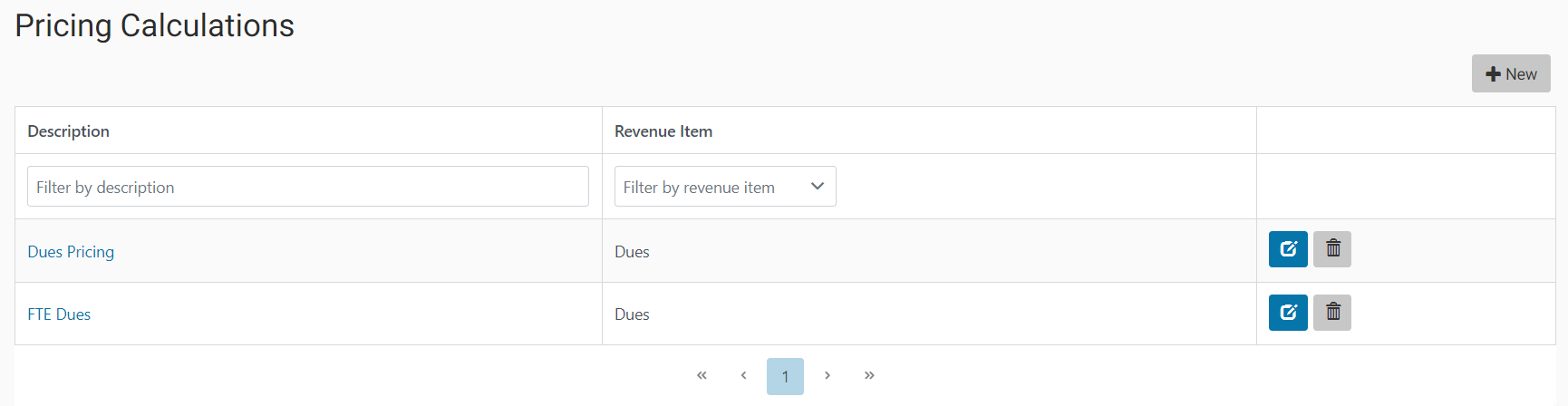Click empty header cell above action buttons
1568x406 pixels.
[x=1406, y=130]
